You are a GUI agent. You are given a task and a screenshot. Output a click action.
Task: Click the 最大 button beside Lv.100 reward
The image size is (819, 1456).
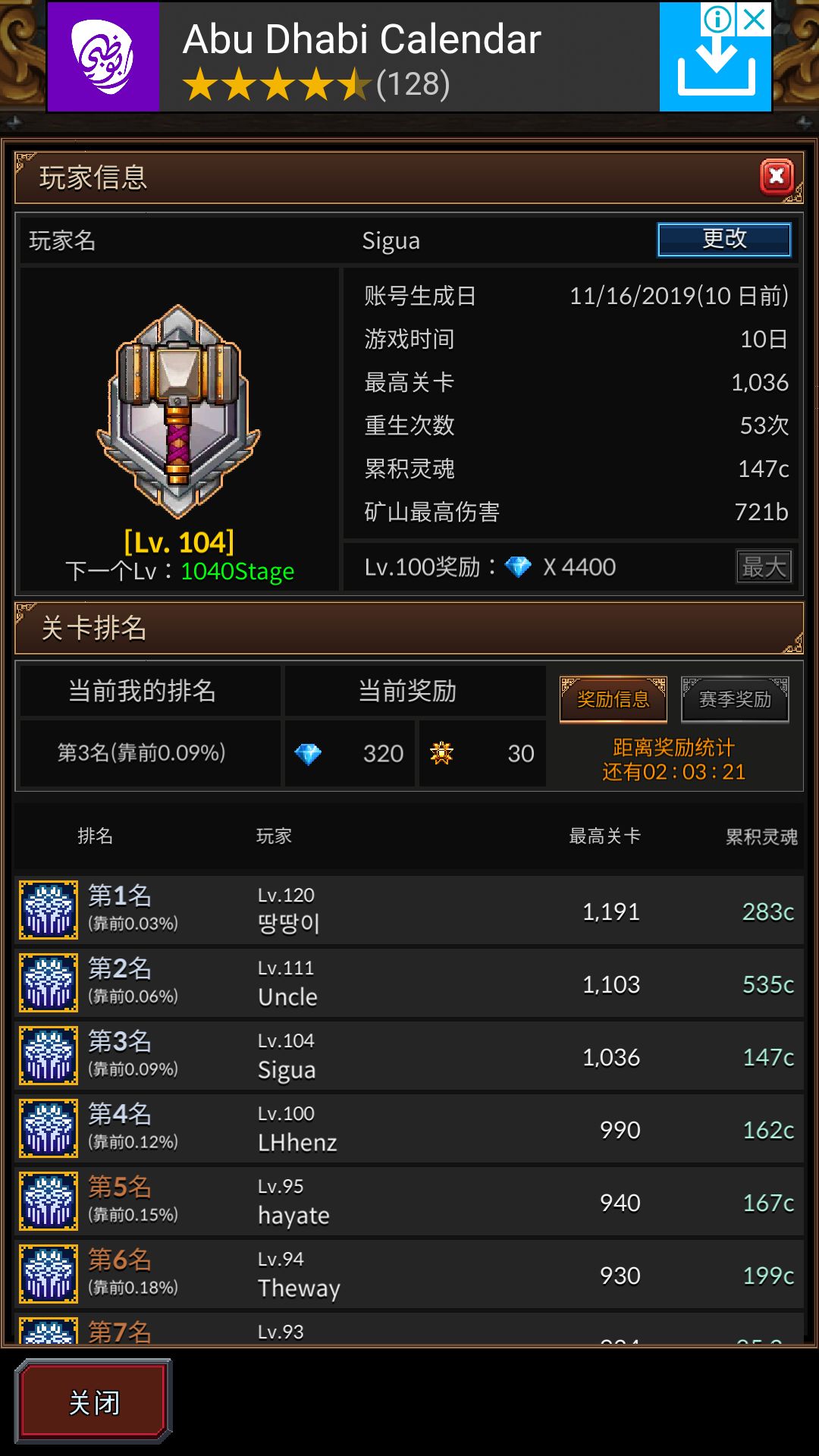point(764,566)
